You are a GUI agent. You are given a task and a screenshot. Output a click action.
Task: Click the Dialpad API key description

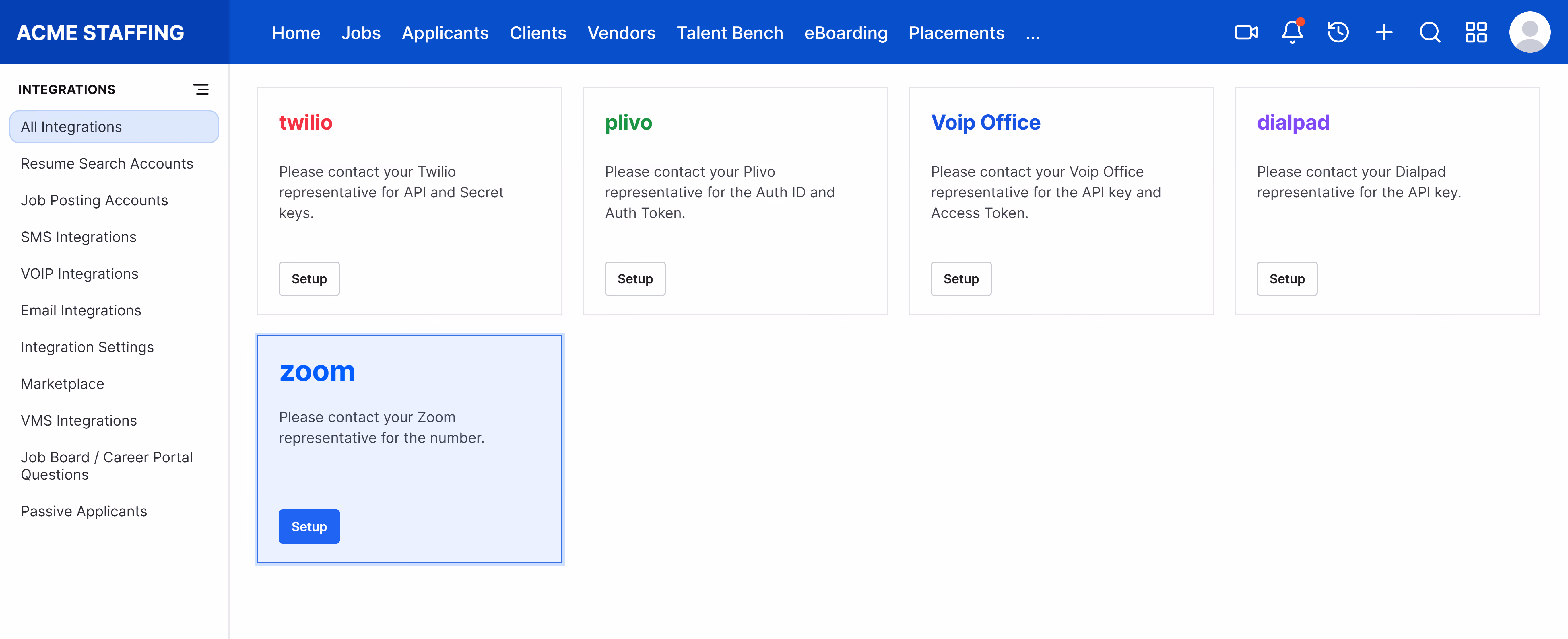click(x=1359, y=182)
